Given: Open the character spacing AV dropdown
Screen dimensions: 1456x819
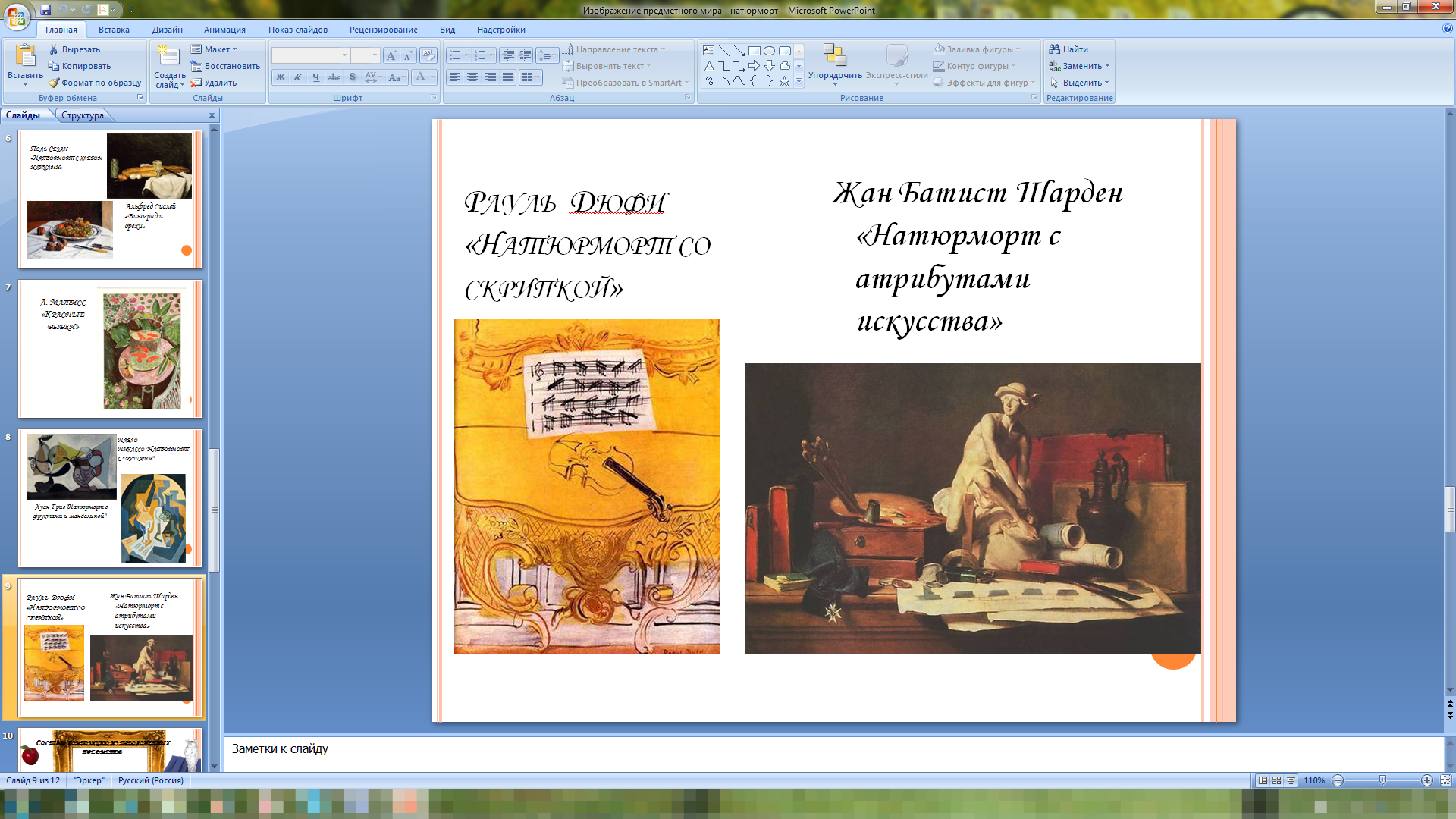Looking at the screenshot, I should [x=372, y=77].
